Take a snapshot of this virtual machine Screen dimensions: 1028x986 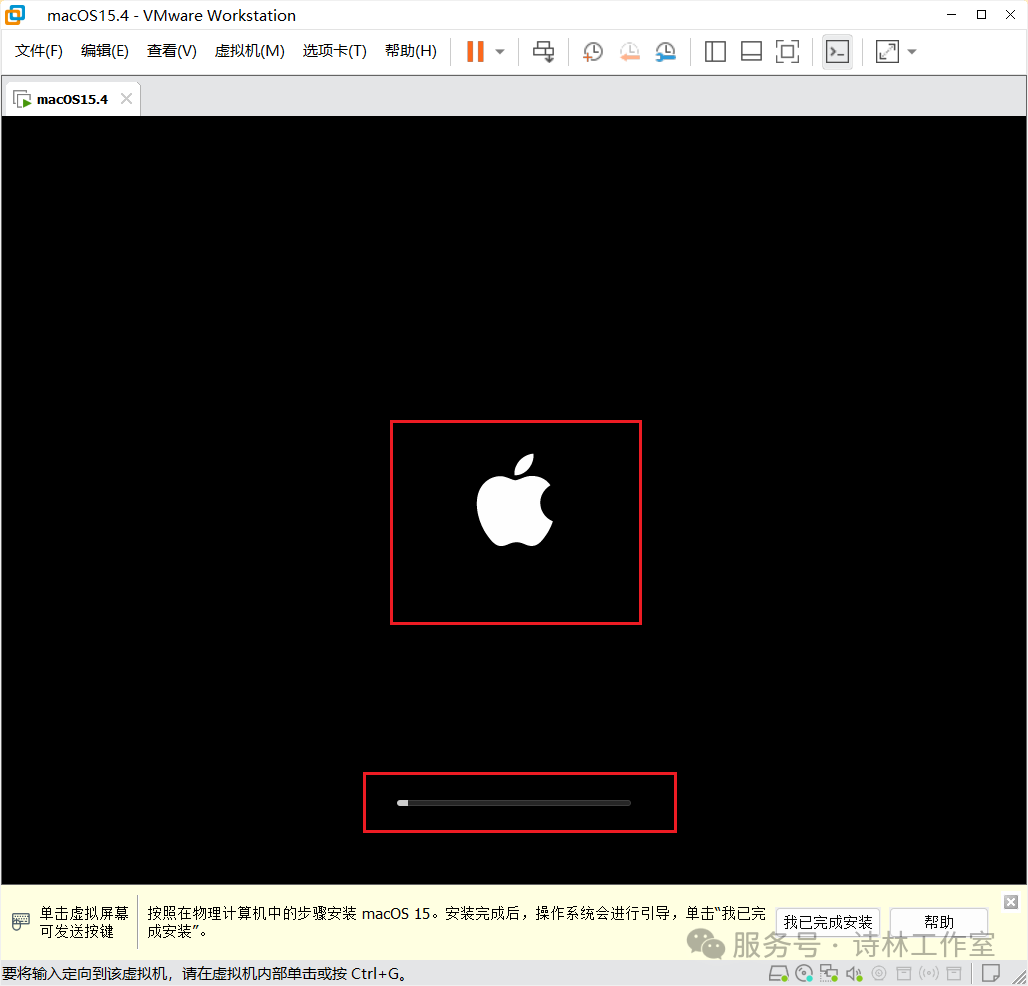coord(593,52)
